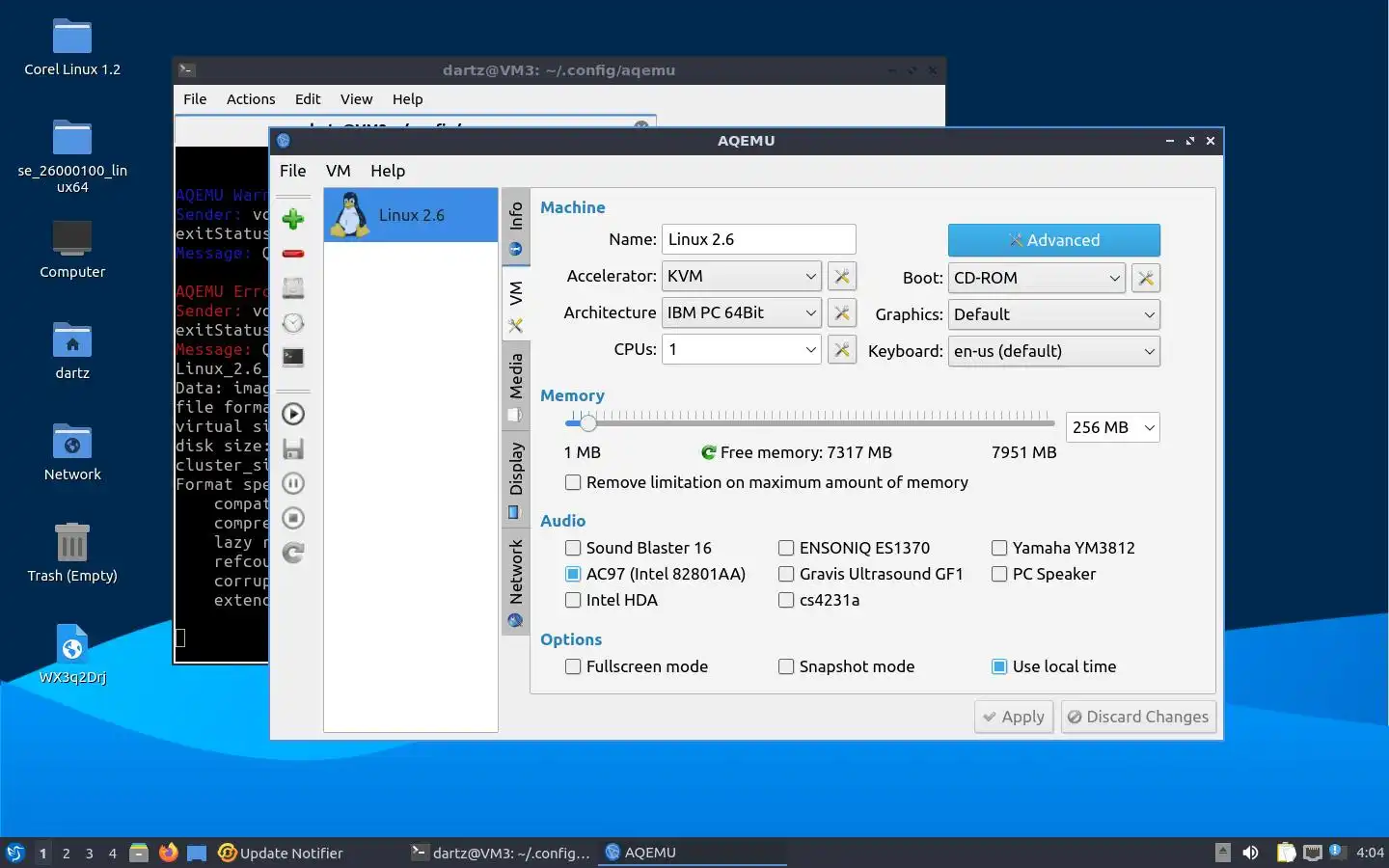Launch Firefox from taskbar
The height and width of the screenshot is (868, 1389).
tap(168, 853)
